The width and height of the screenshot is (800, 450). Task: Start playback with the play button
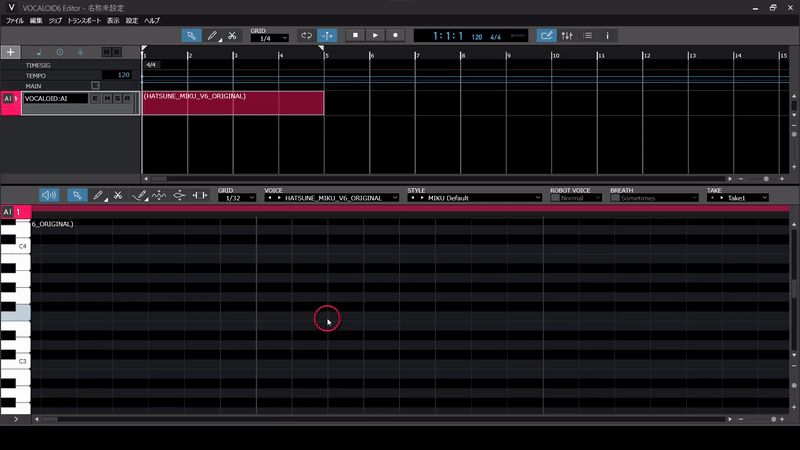click(x=375, y=35)
